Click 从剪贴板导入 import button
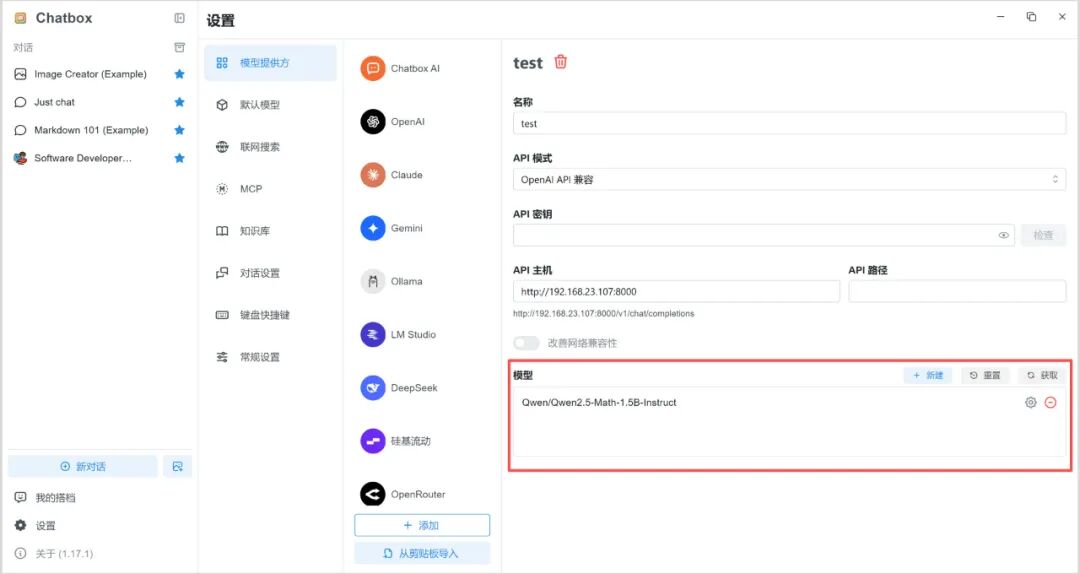1080x574 pixels. [x=422, y=553]
